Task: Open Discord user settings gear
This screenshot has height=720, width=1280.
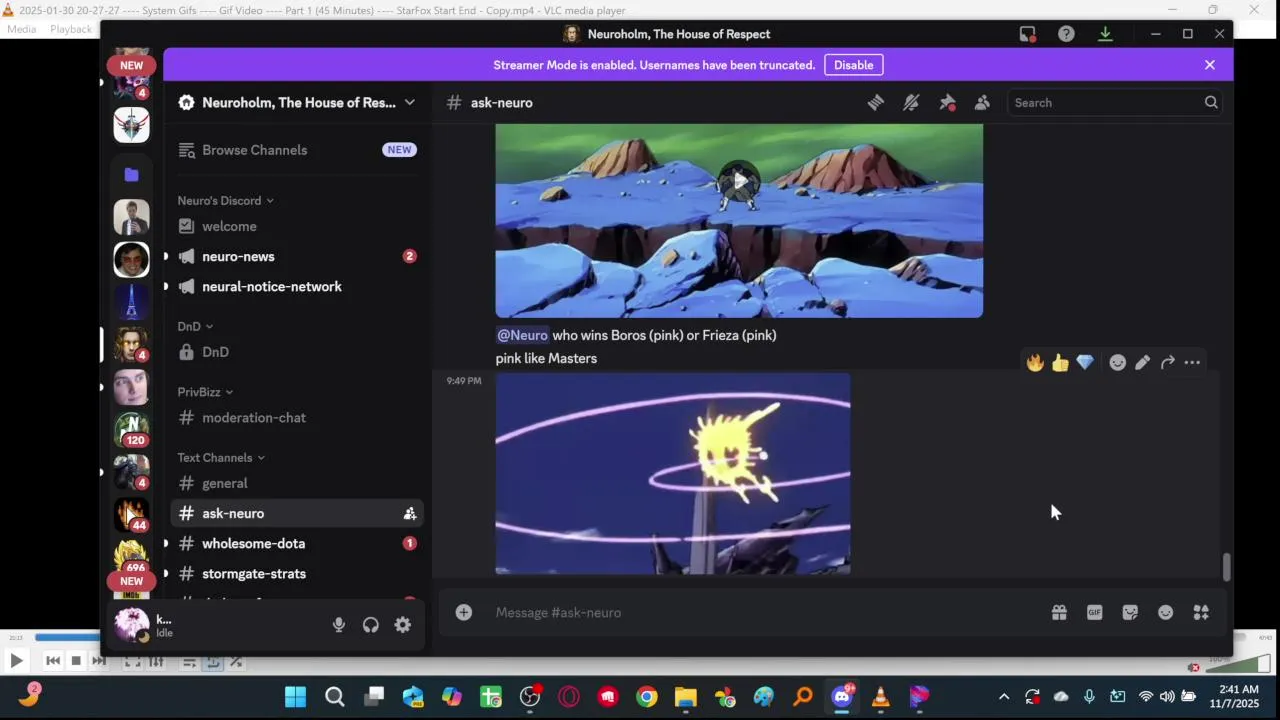Action: pos(403,625)
